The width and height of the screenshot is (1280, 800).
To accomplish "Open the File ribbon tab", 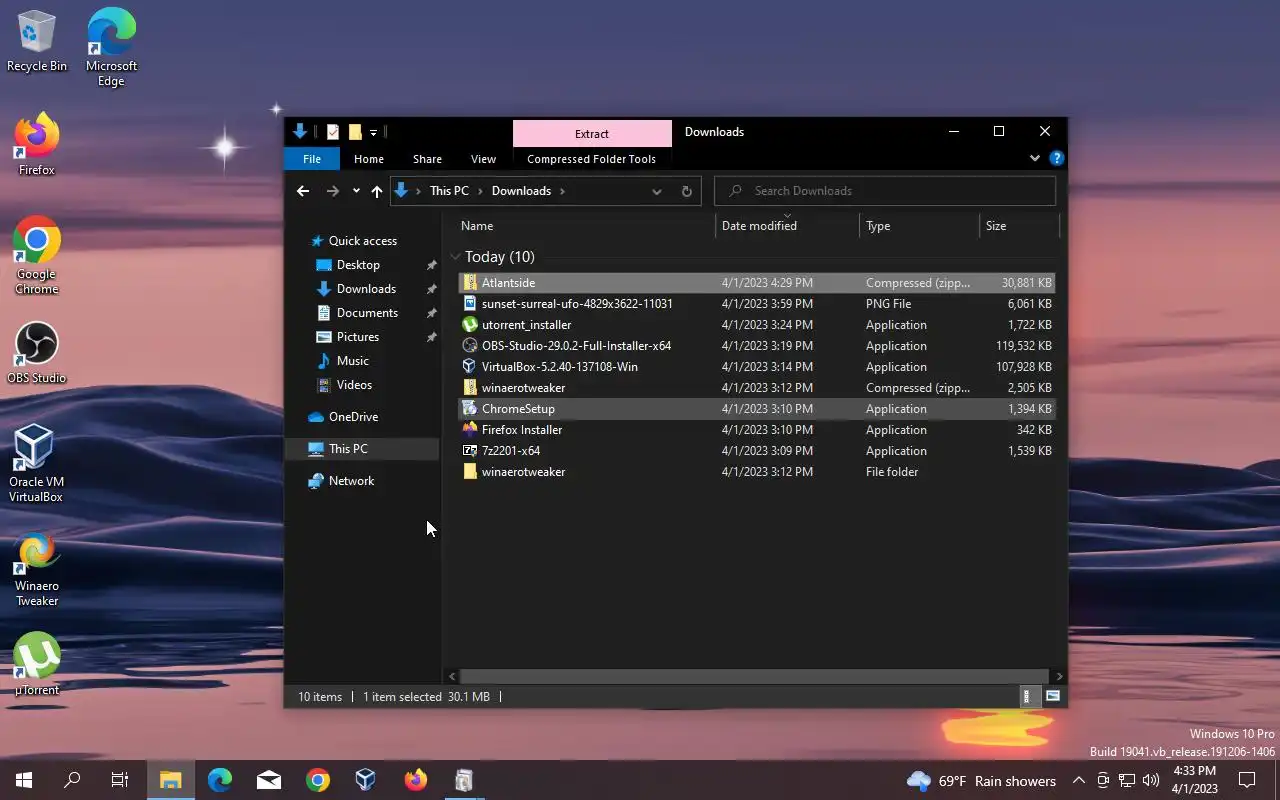I will (312, 159).
